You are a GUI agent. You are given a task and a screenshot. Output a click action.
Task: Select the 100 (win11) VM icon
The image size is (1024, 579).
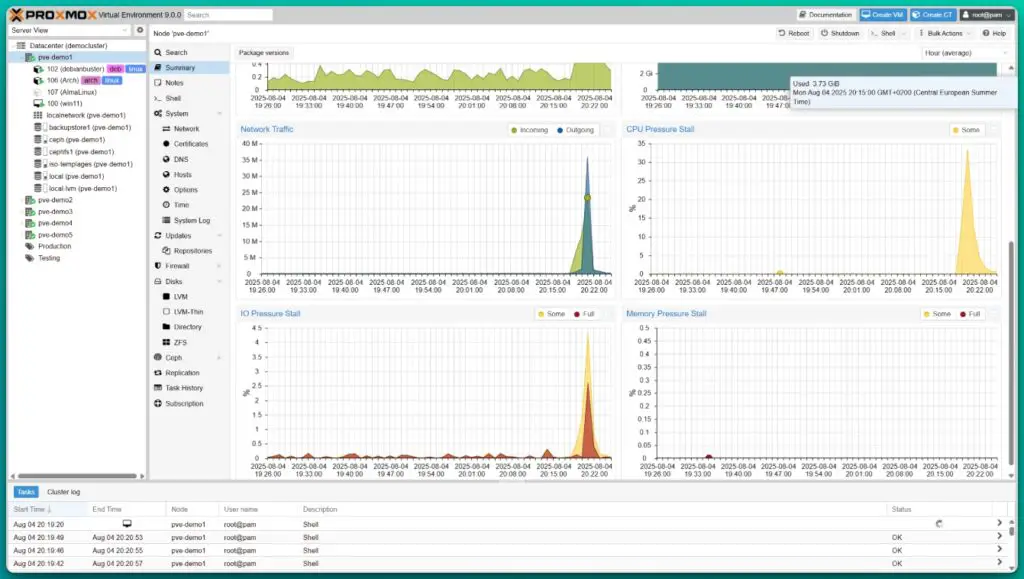(x=39, y=103)
